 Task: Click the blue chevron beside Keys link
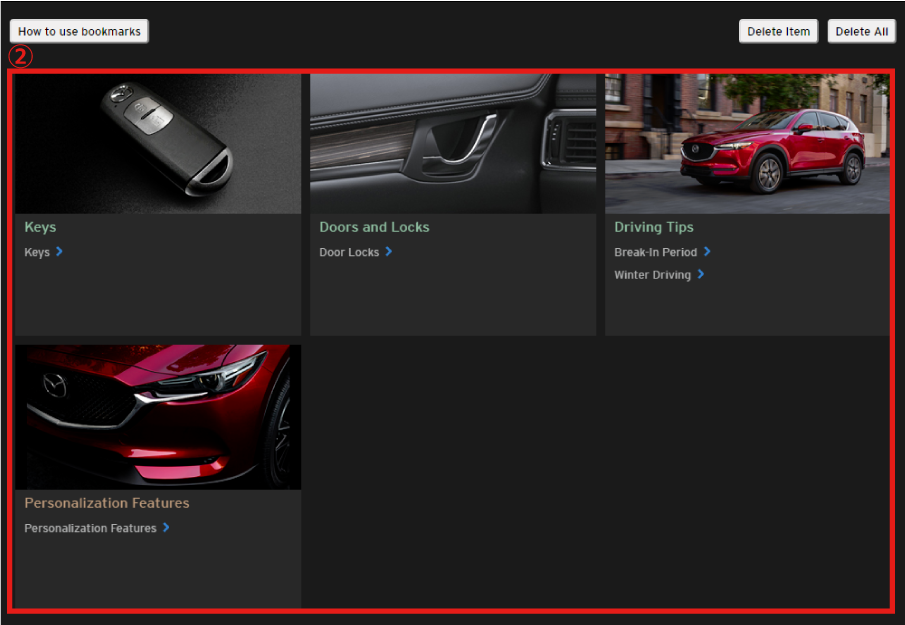pyautogui.click(x=60, y=252)
